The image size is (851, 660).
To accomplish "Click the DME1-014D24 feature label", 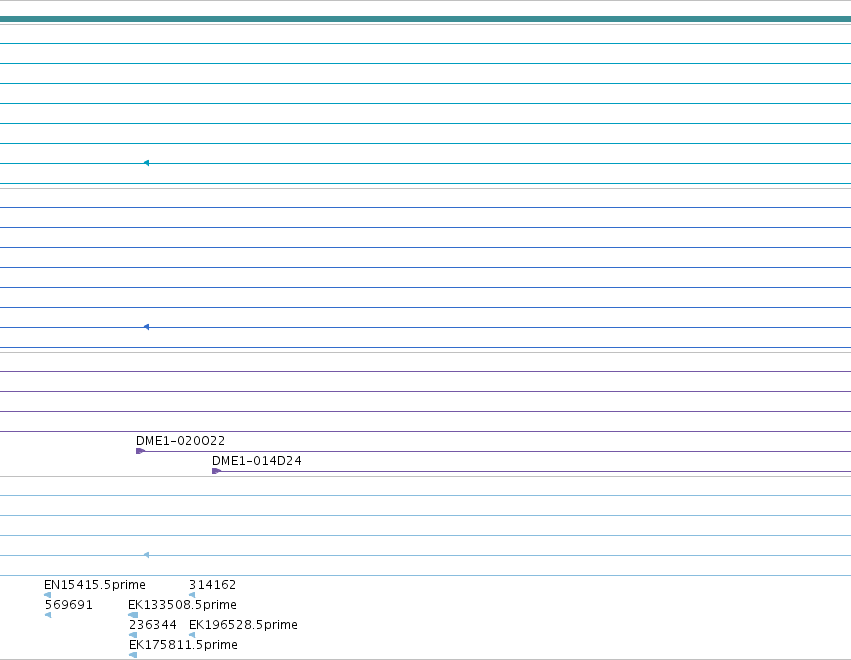I will (257, 461).
